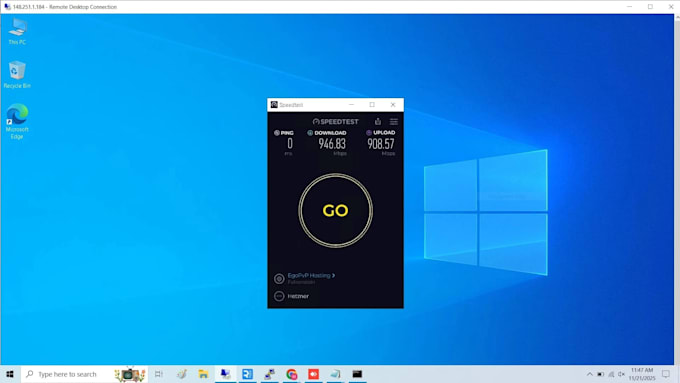Open File Explorer from the taskbar
The width and height of the screenshot is (680, 383).
coord(203,374)
